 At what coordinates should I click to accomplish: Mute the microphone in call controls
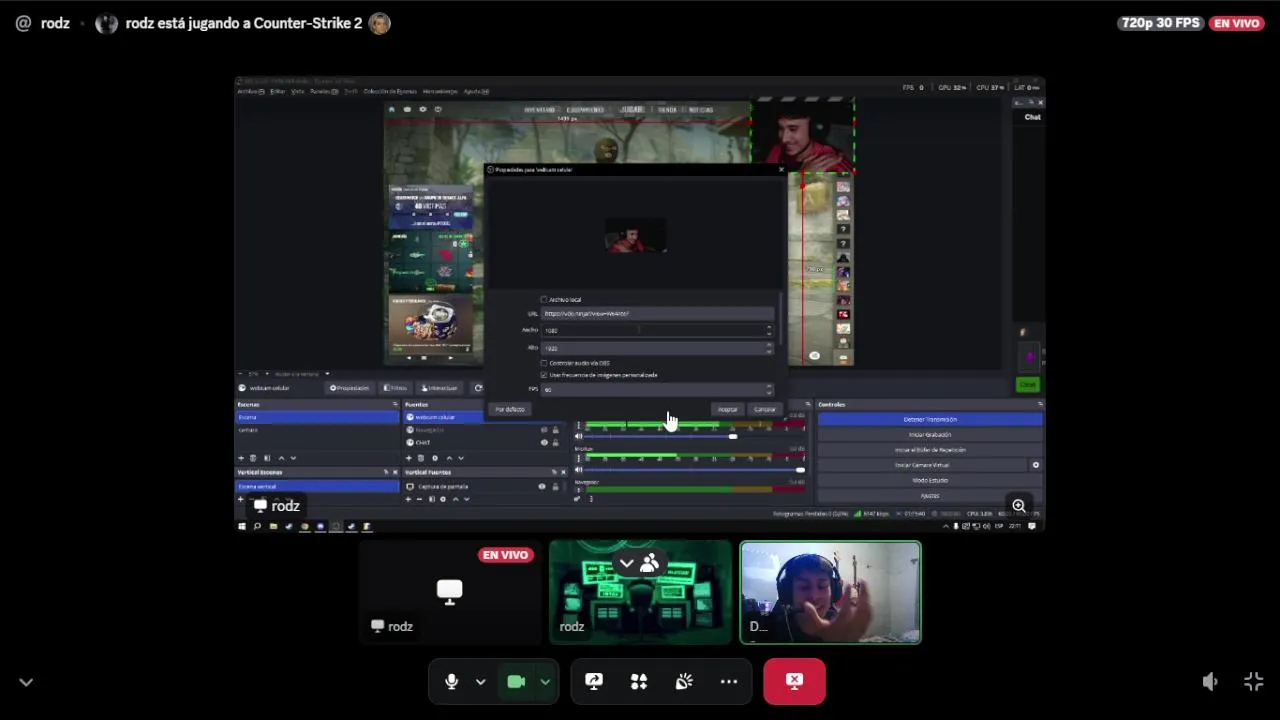tap(451, 682)
